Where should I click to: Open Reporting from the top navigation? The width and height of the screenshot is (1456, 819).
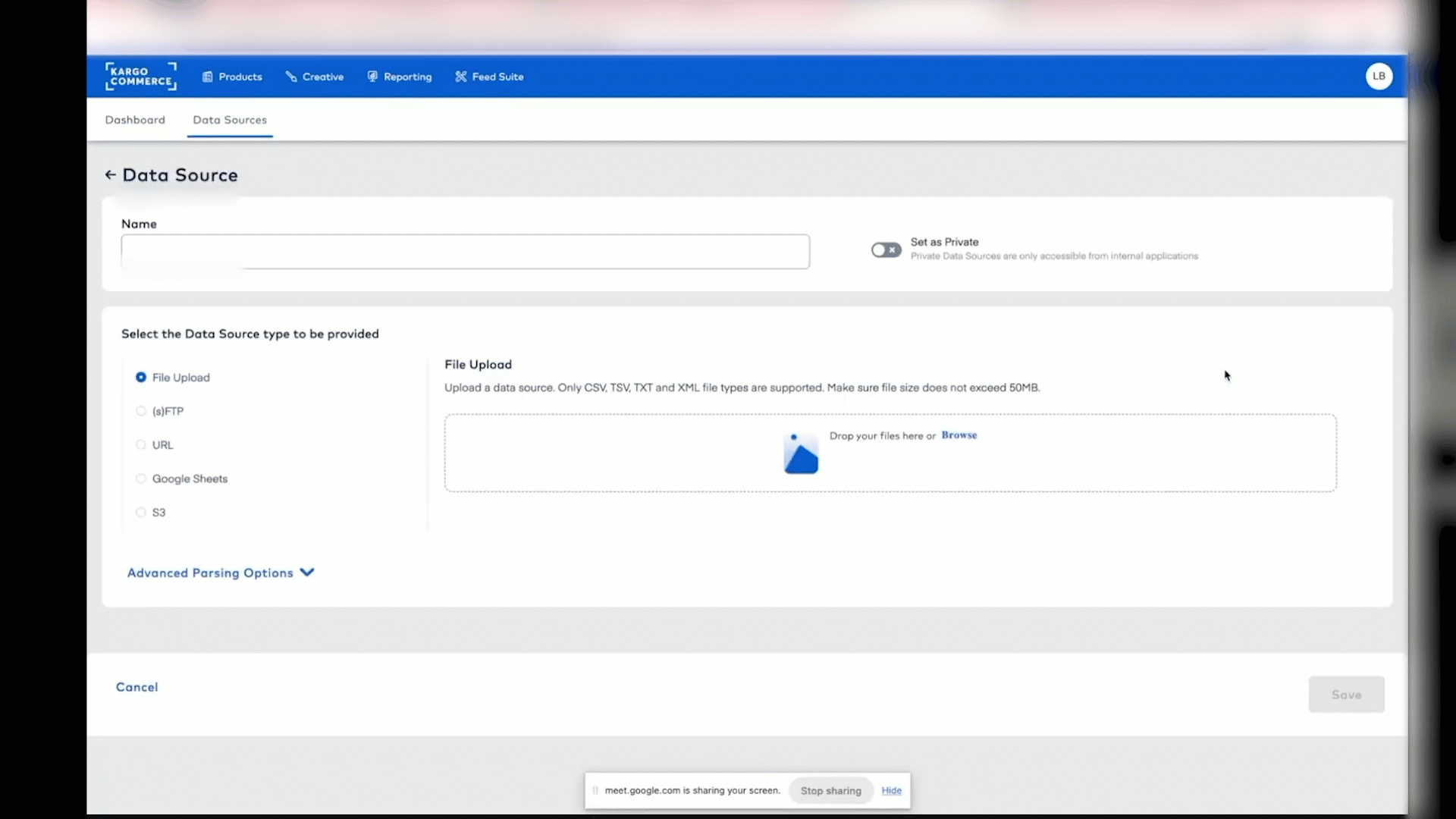[x=400, y=76]
